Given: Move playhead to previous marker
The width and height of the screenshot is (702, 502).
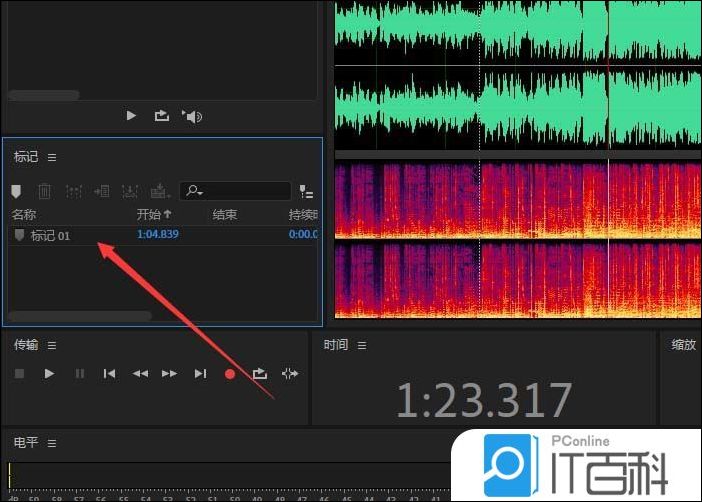Looking at the screenshot, I should 109,373.
